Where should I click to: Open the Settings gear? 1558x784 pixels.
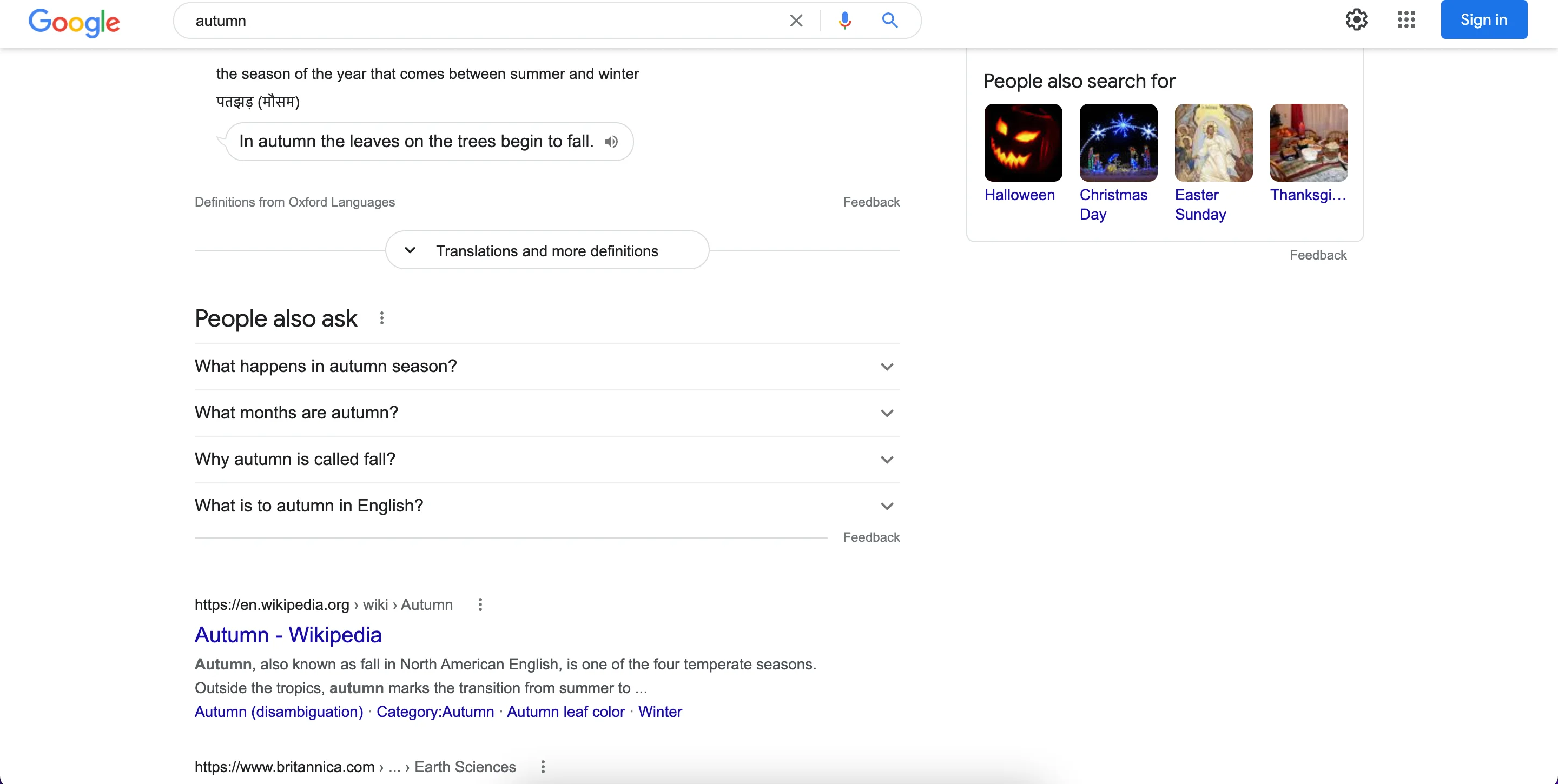pos(1356,20)
